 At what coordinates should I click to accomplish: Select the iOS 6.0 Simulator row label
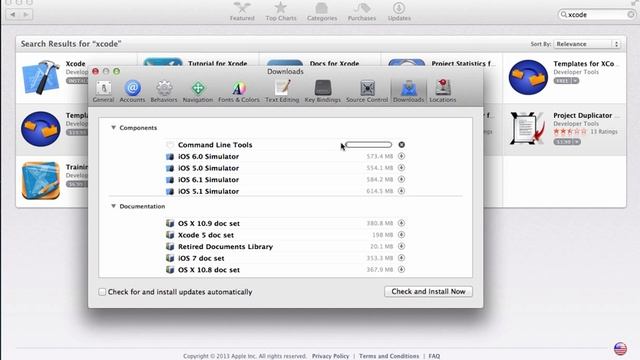click(208, 156)
